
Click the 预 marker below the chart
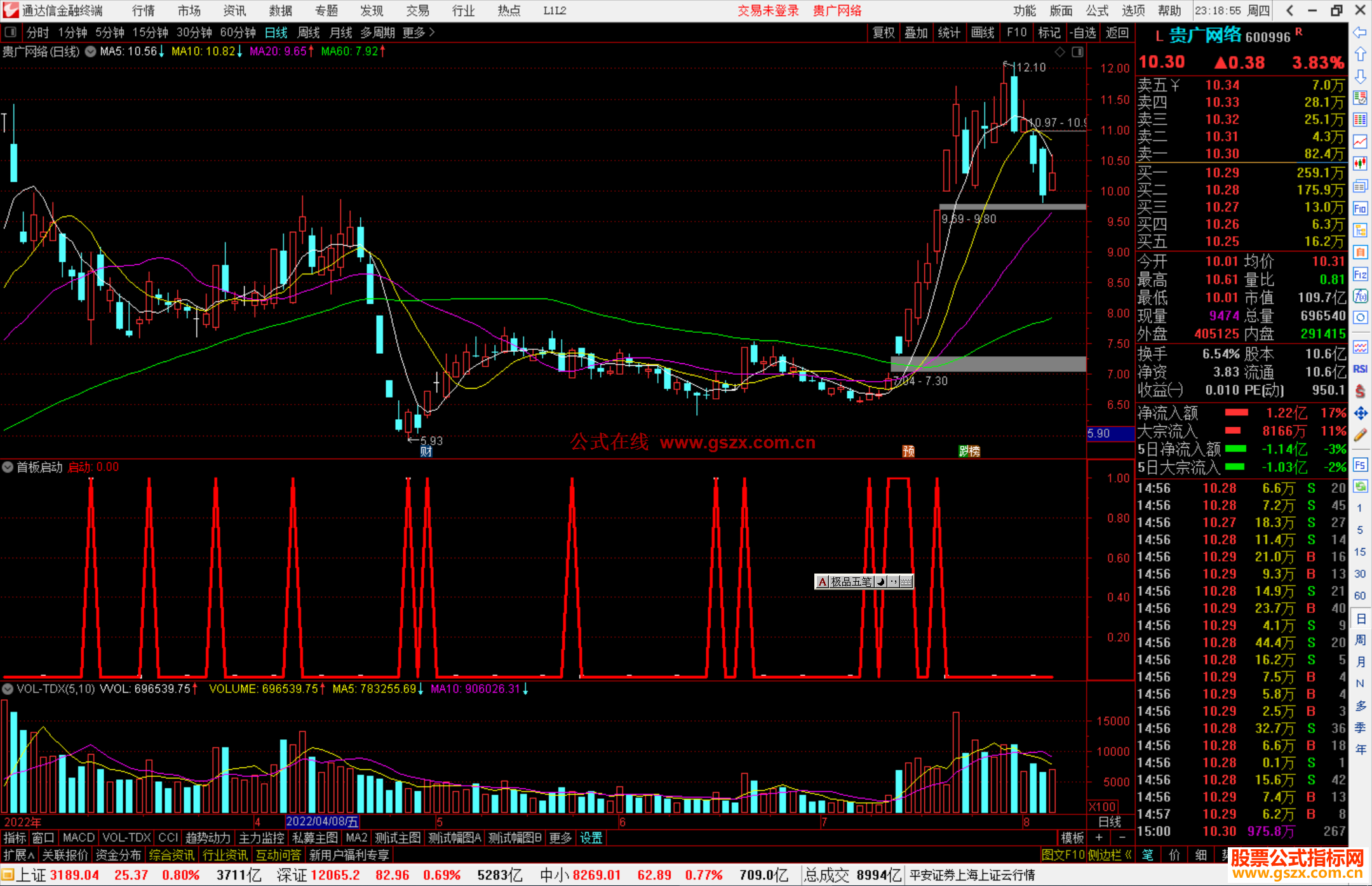pyautogui.click(x=909, y=451)
